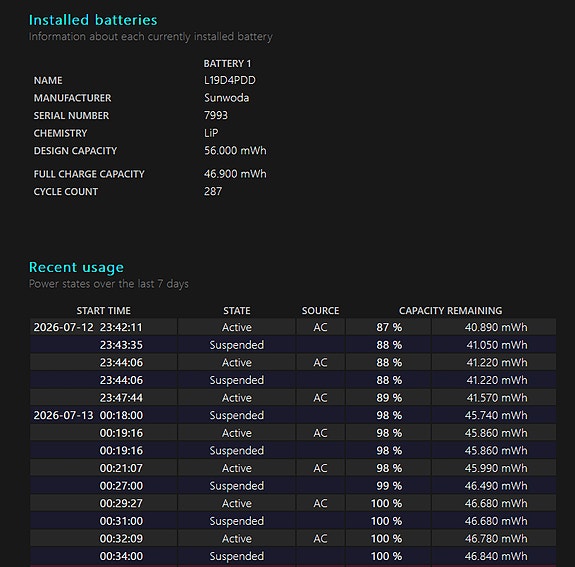
Task: Click the Installed batteries heading
Action: 93,20
